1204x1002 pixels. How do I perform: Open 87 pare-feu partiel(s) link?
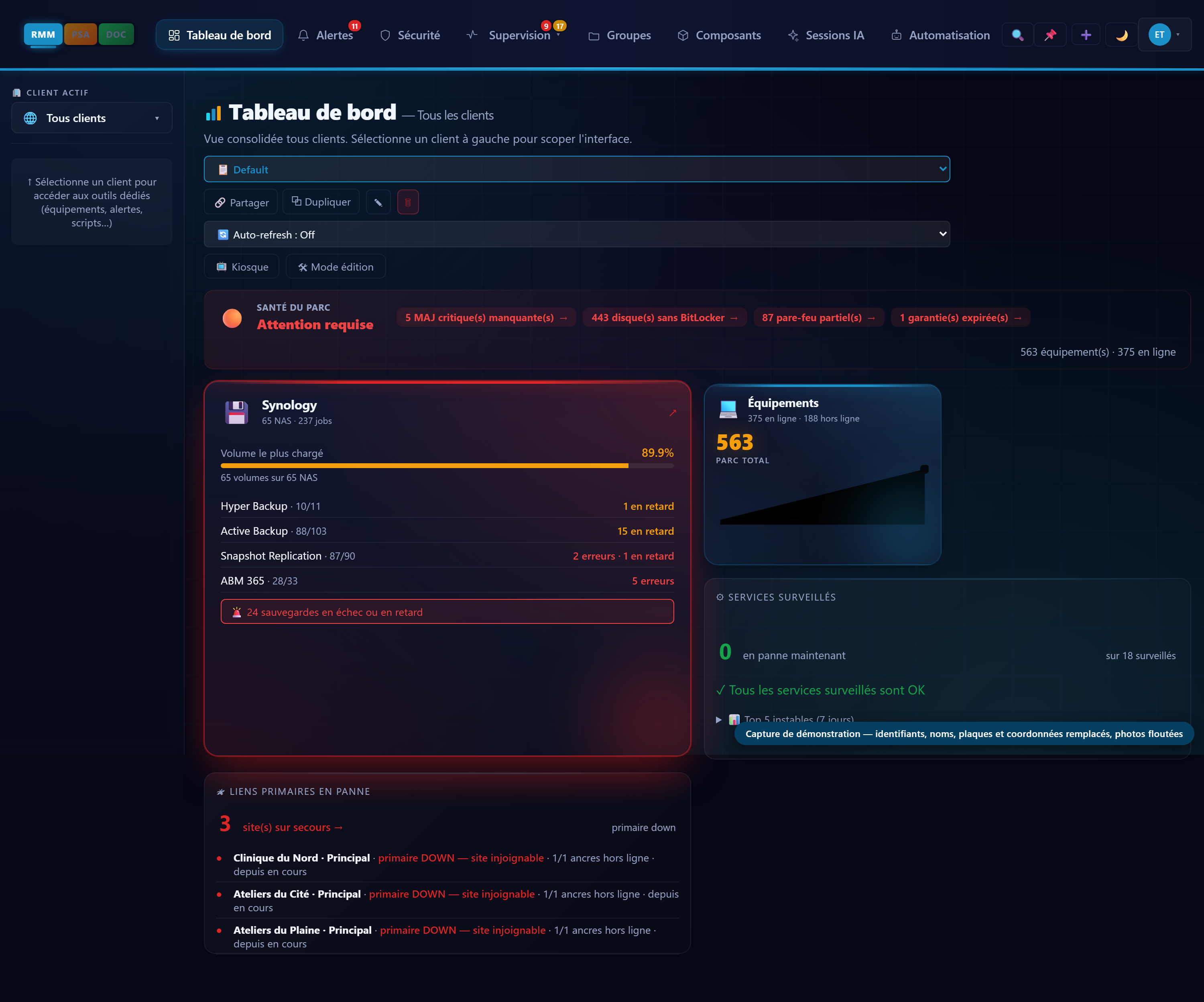coord(818,317)
